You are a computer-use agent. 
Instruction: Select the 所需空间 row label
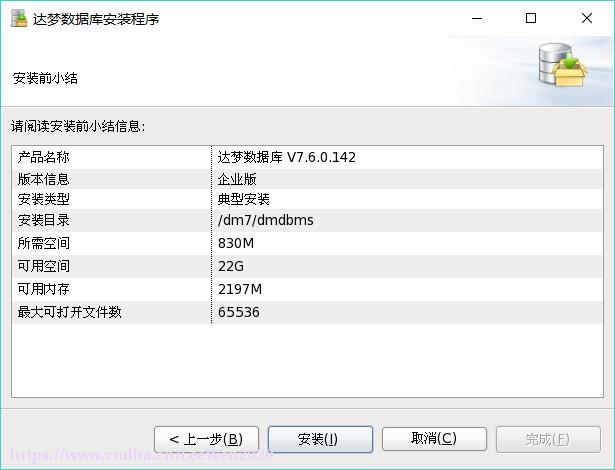(x=44, y=243)
